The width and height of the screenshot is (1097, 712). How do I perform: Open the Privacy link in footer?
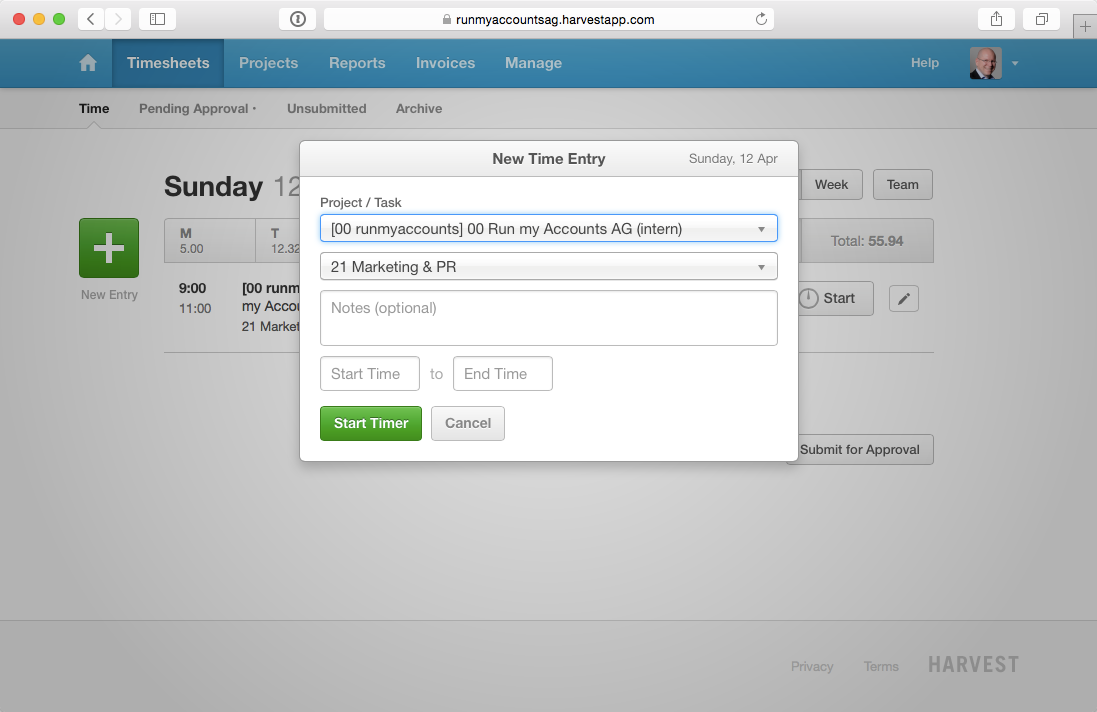(812, 667)
